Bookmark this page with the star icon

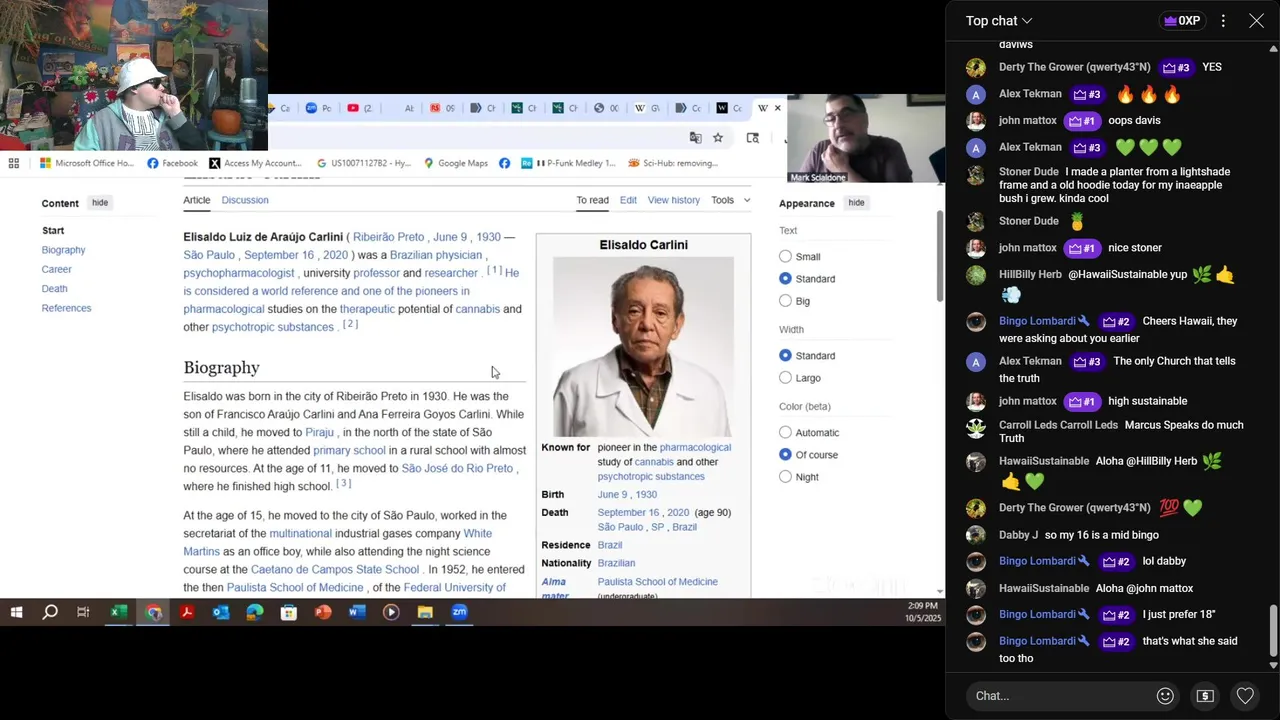718,138
